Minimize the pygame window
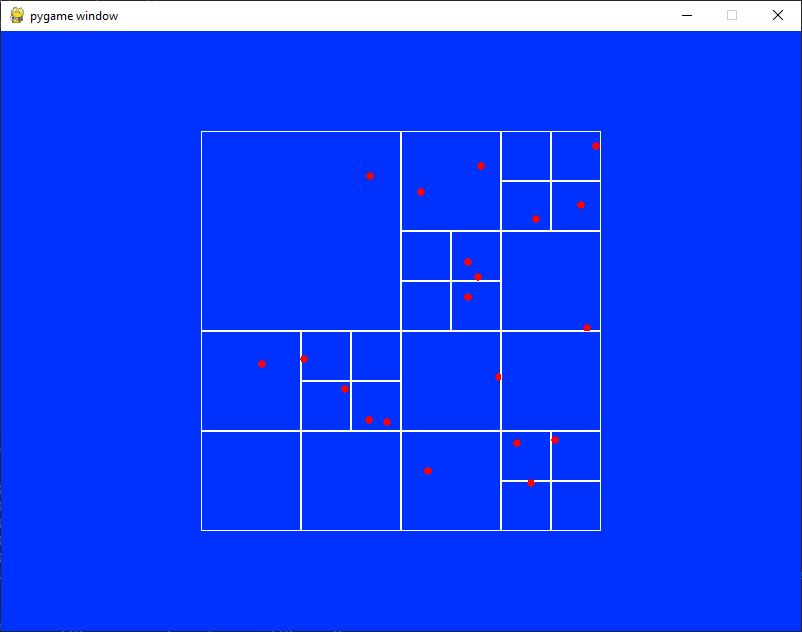Image resolution: width=802 pixels, height=632 pixels. (x=686, y=16)
